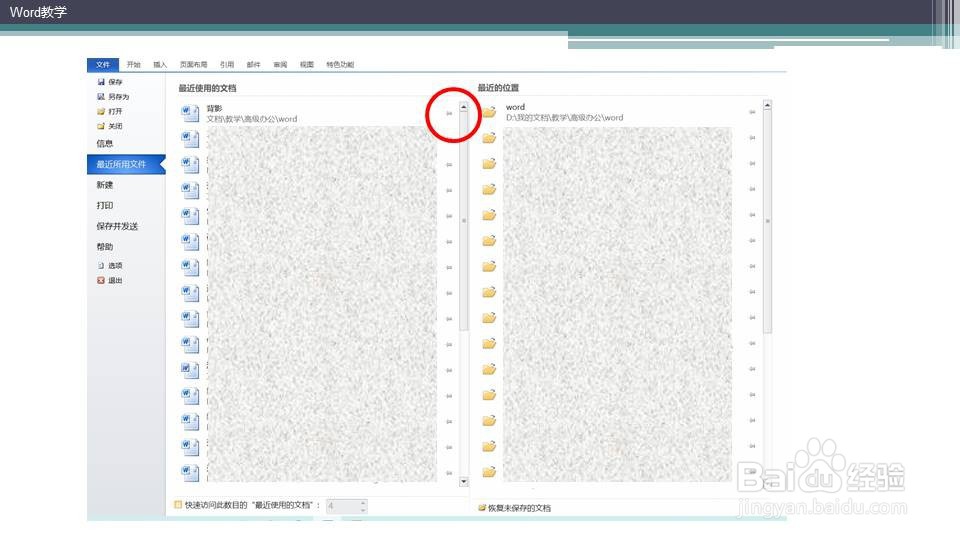Image resolution: width=960 pixels, height=540 pixels.
Task: Pin the word folder in recent places
Action: (752, 112)
